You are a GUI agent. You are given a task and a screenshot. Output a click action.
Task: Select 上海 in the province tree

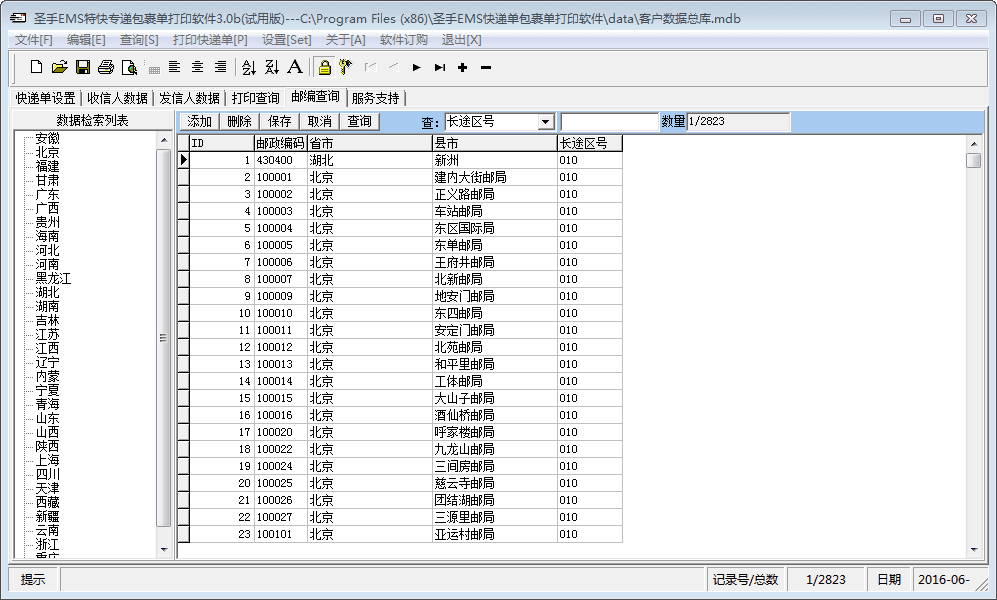[48, 460]
